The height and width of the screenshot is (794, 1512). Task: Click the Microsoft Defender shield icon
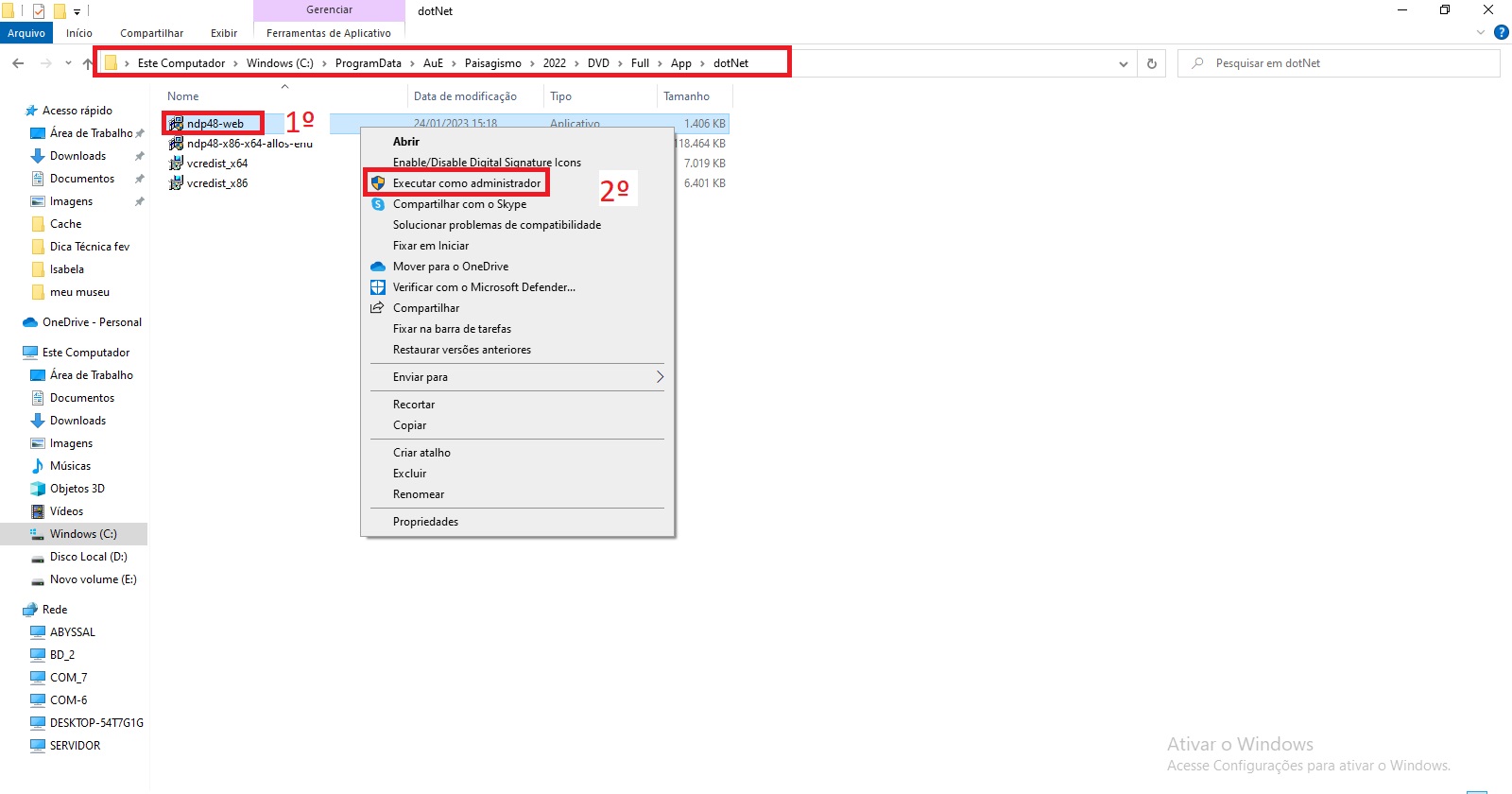coord(378,287)
